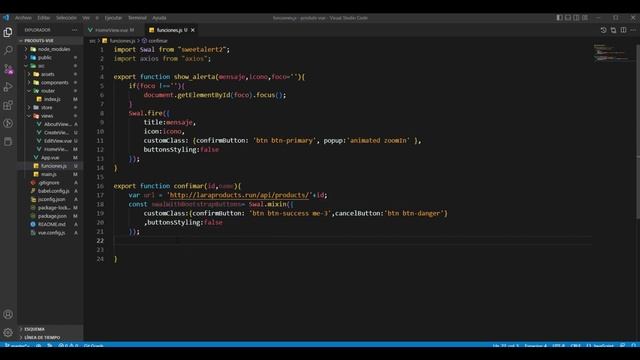The height and width of the screenshot is (360, 640).
Task: Collapse the PRODUTS-VUE project root
Action: pyautogui.click(x=50, y=40)
